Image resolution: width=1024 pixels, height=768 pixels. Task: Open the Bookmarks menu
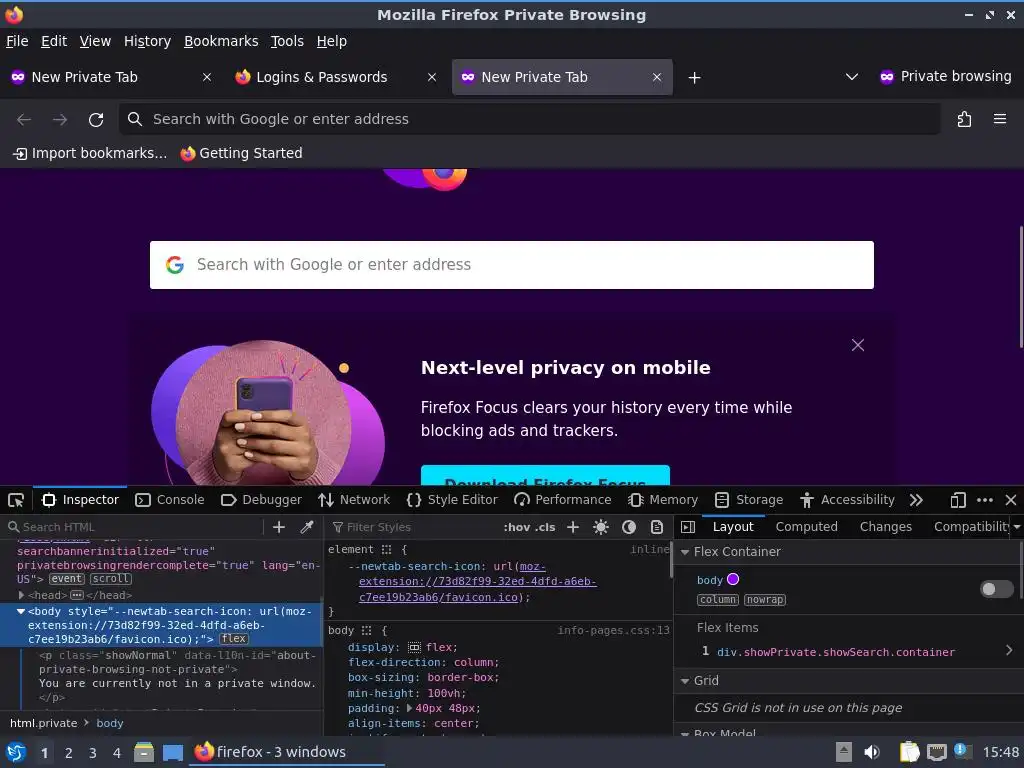click(221, 41)
